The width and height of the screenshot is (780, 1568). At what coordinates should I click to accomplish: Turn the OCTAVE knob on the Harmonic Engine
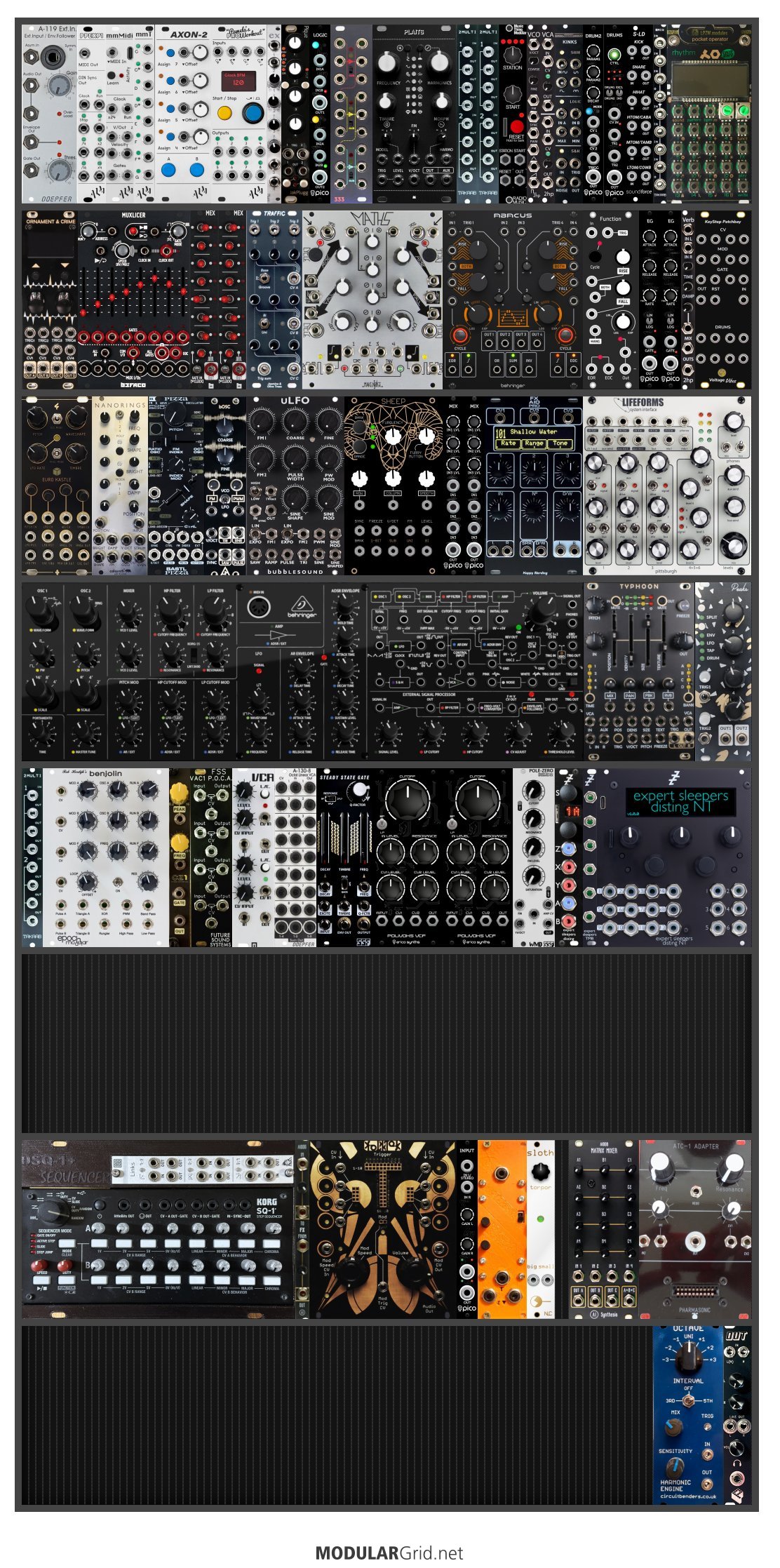point(689,1359)
